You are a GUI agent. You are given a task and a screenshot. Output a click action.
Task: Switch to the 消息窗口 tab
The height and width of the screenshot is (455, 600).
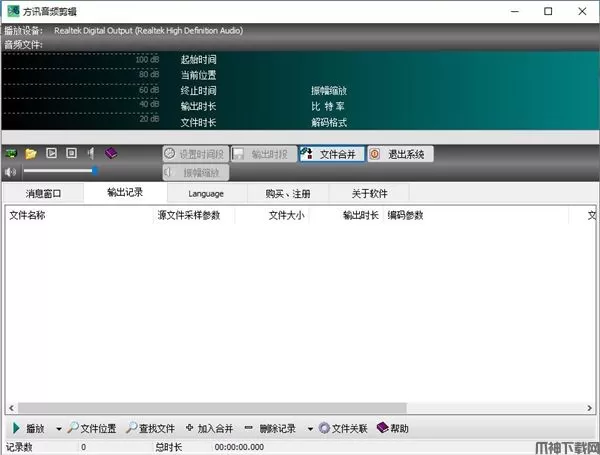(44, 193)
